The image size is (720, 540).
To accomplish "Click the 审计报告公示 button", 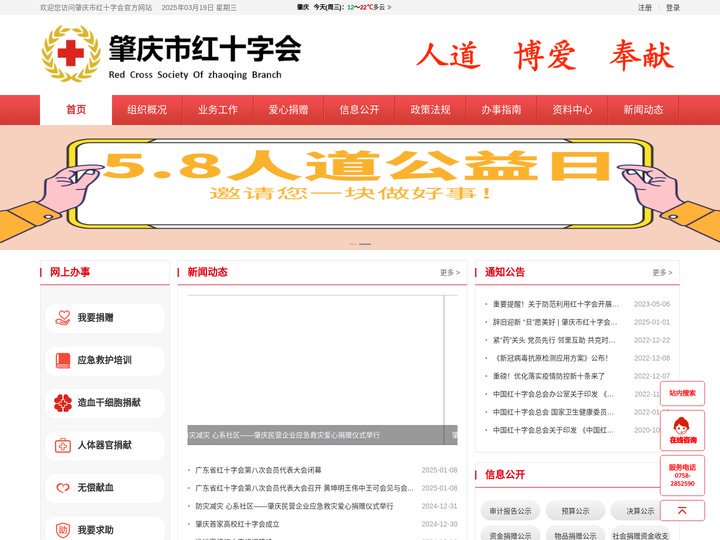I will [510, 511].
